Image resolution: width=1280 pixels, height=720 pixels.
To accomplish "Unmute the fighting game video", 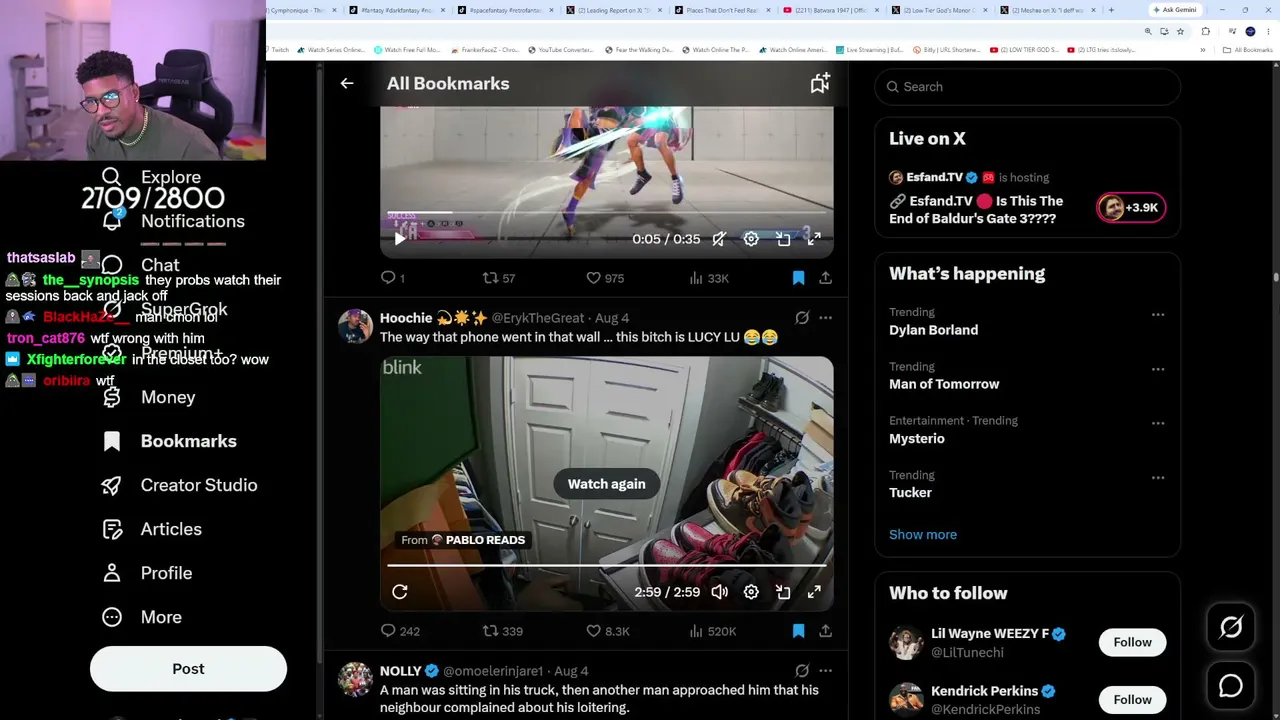I will pos(719,239).
